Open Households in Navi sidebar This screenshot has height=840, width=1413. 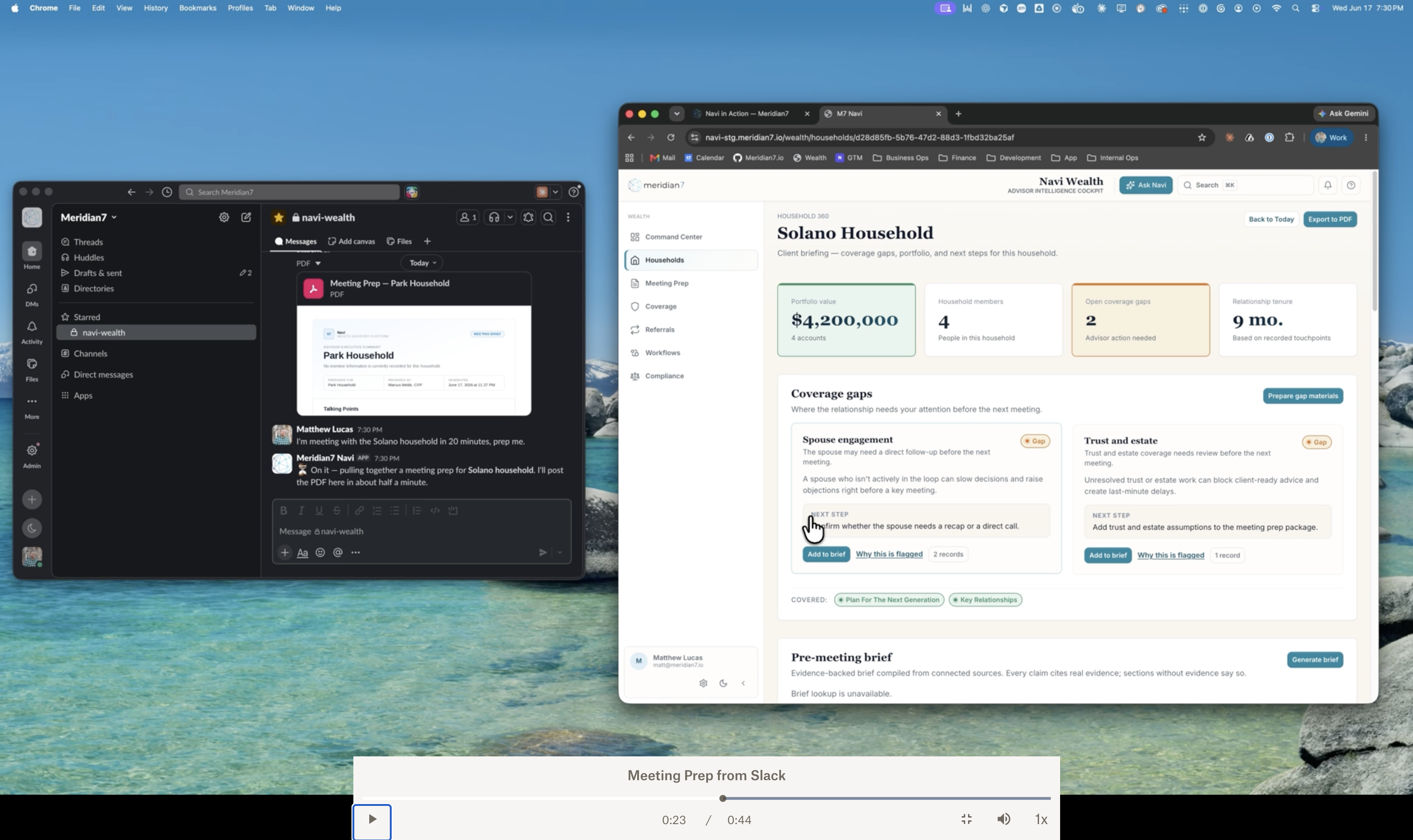(x=691, y=260)
